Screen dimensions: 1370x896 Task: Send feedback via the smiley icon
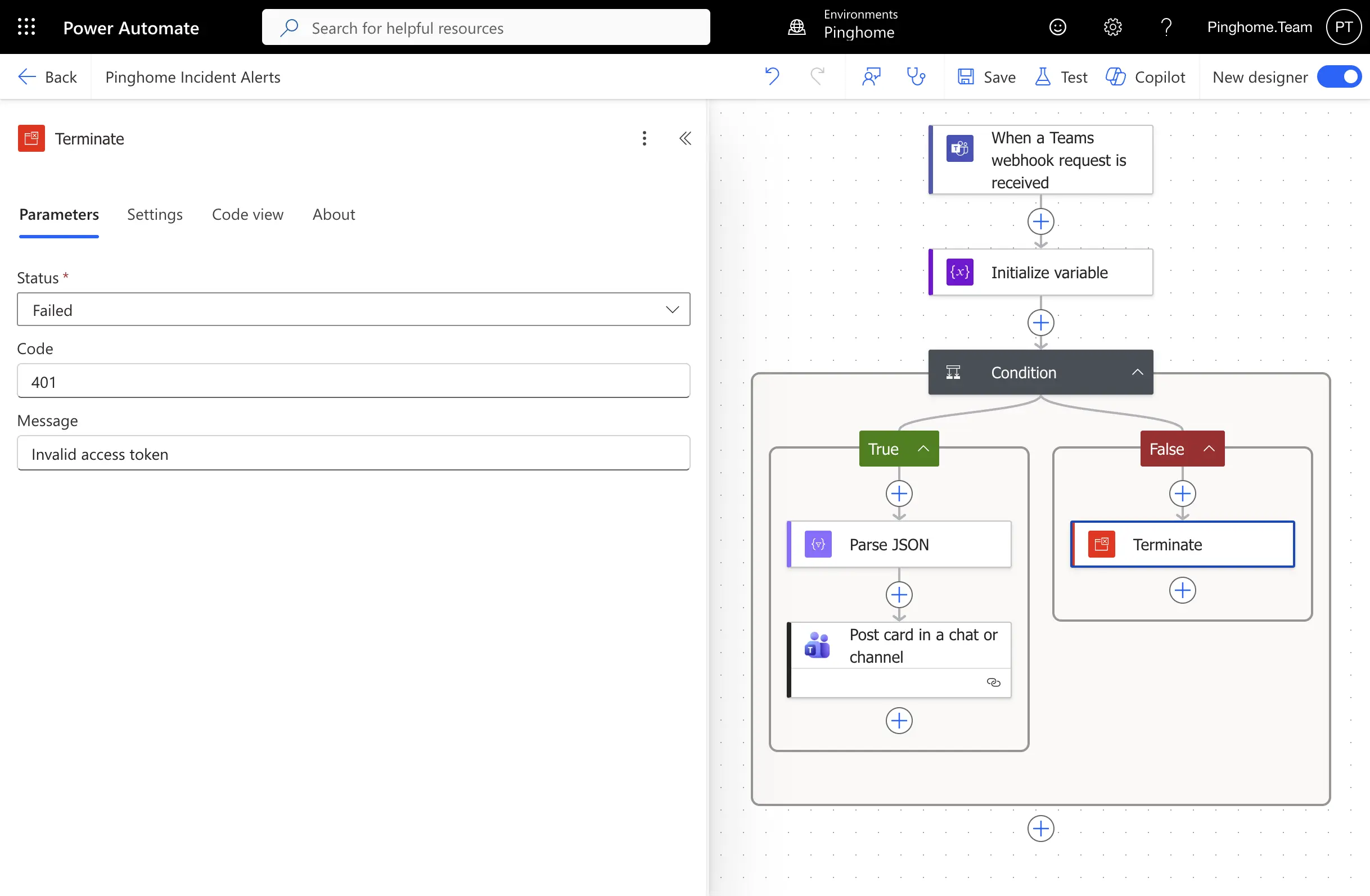1058,26
